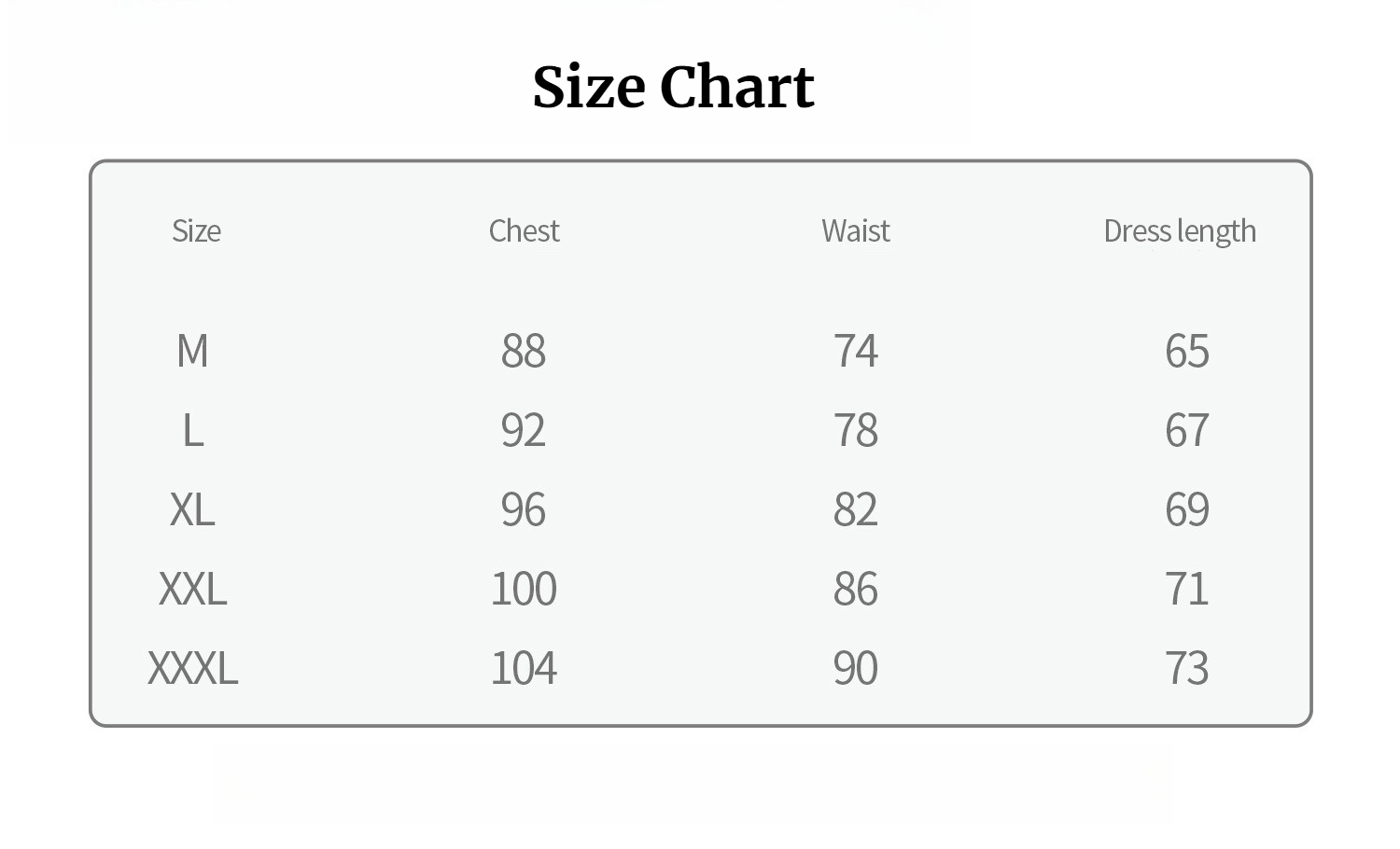This screenshot has height=849, width=1400.
Task: Click the XXXL size row label
Action: [x=192, y=668]
